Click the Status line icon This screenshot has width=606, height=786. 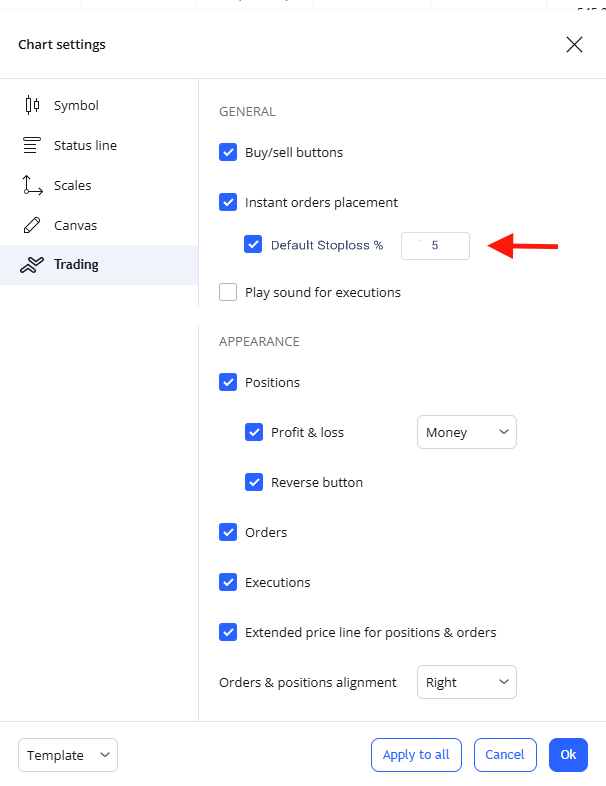33,145
